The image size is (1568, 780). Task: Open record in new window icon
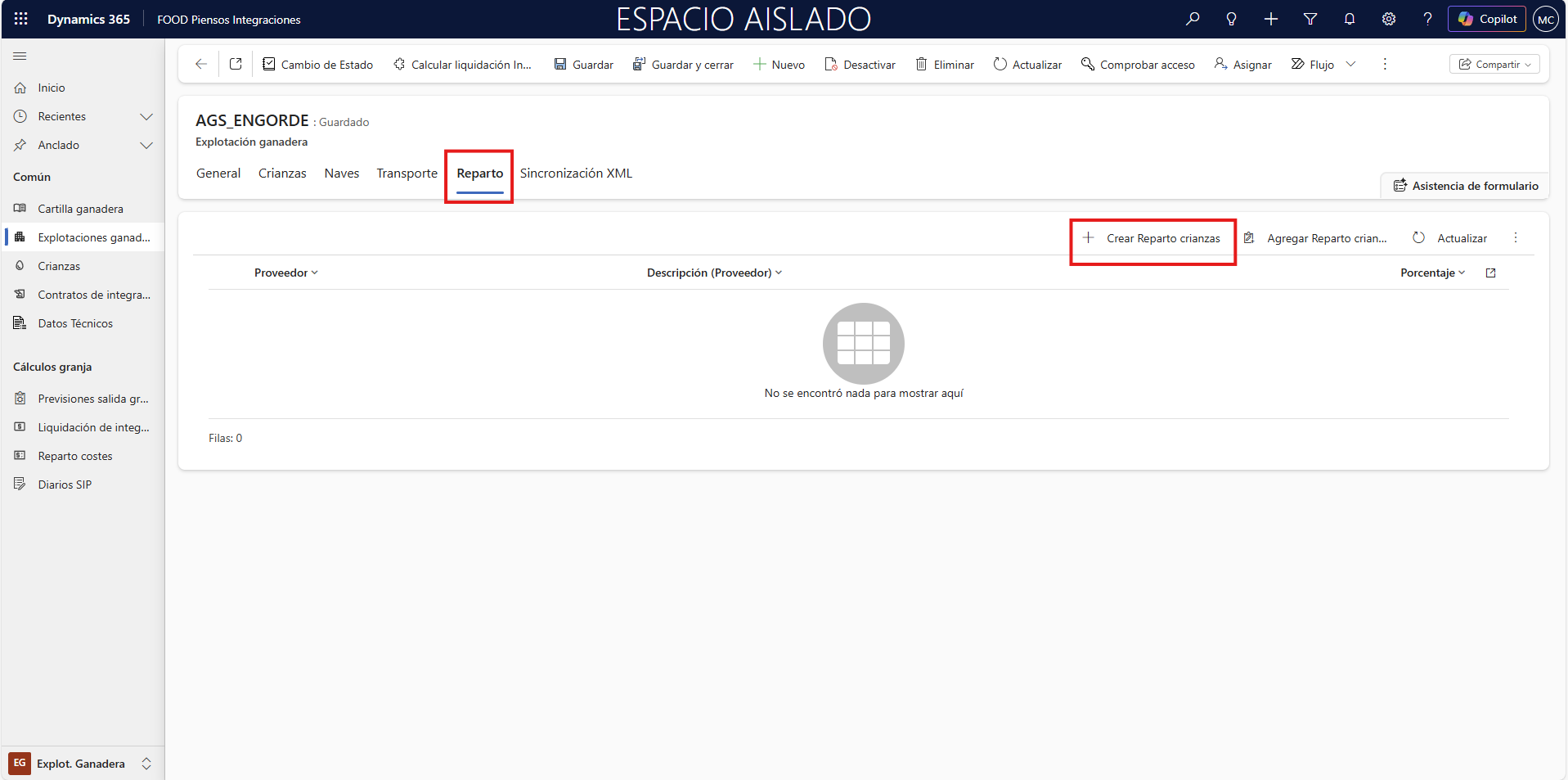[236, 64]
